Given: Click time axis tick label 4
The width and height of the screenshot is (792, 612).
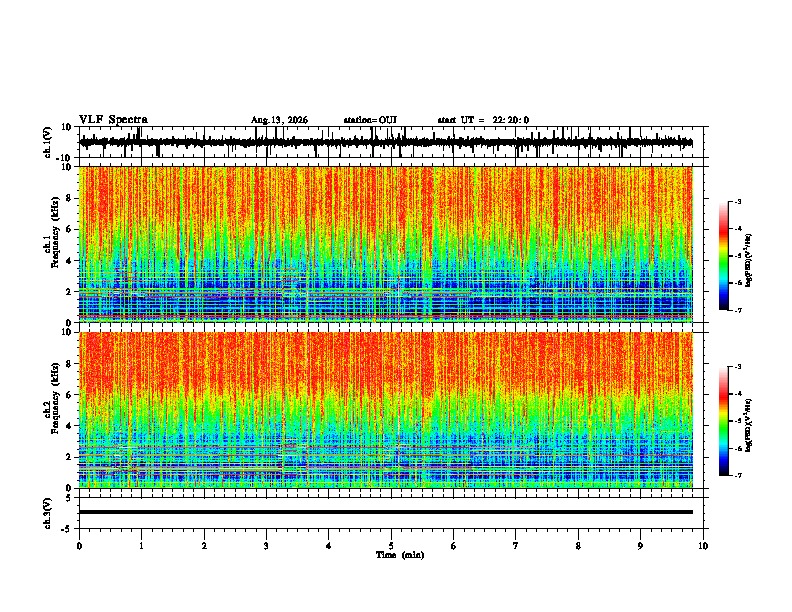Looking at the screenshot, I should click(329, 546).
